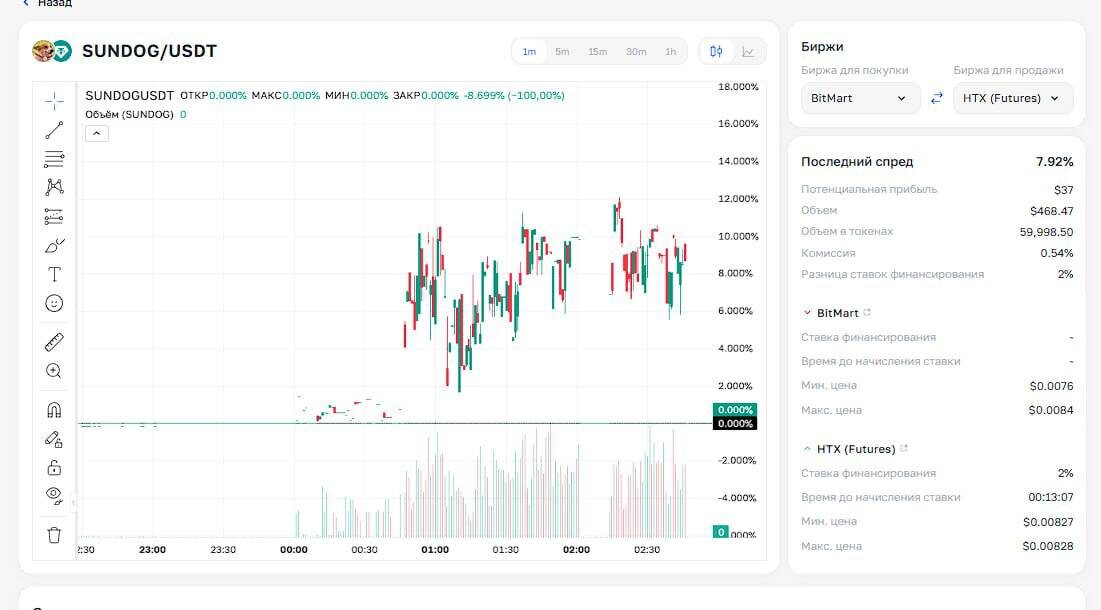Open the Fibonacci lines tool
Viewport: 1101px width, 610px height.
click(x=54, y=159)
